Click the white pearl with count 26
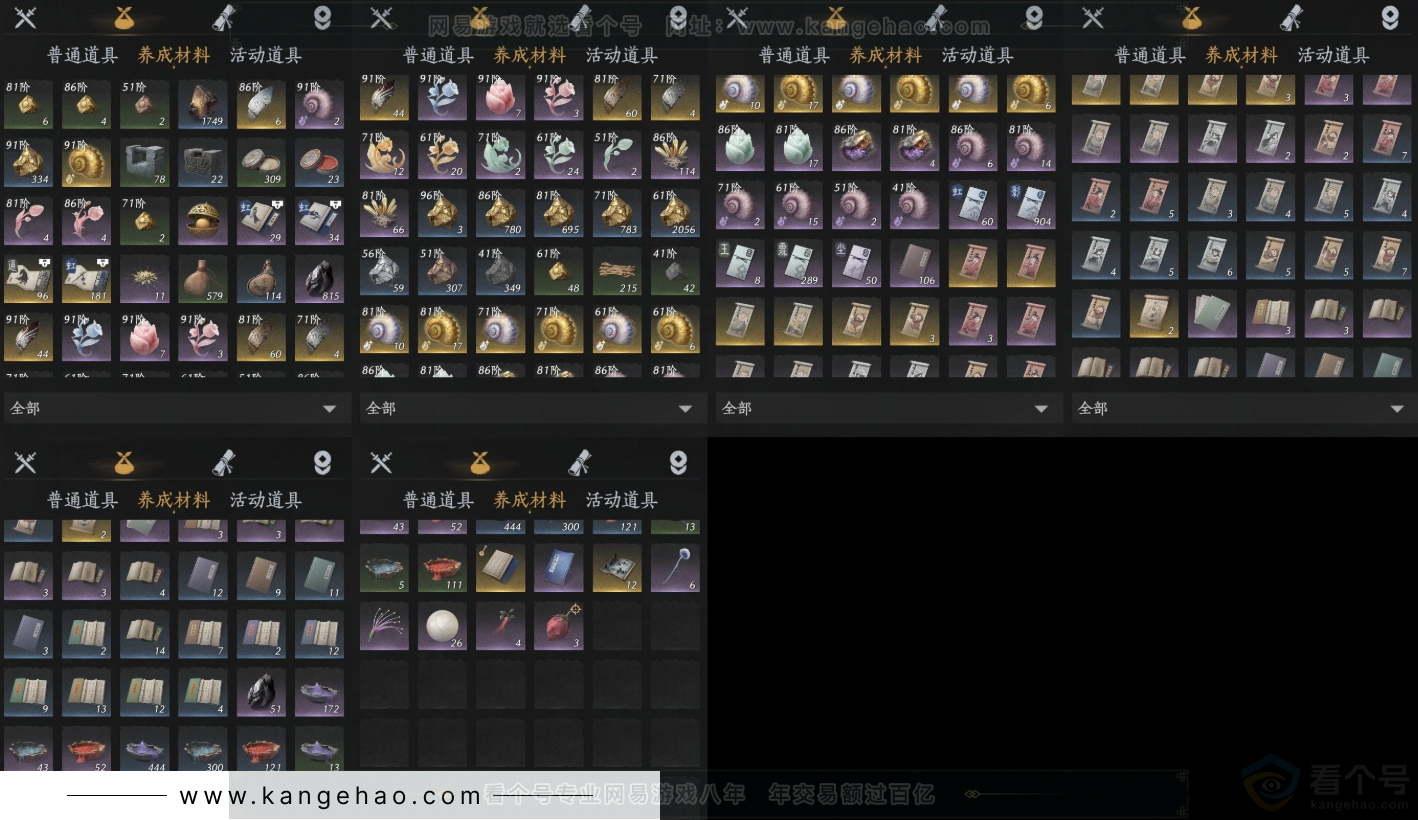1418x820 pixels. [442, 626]
